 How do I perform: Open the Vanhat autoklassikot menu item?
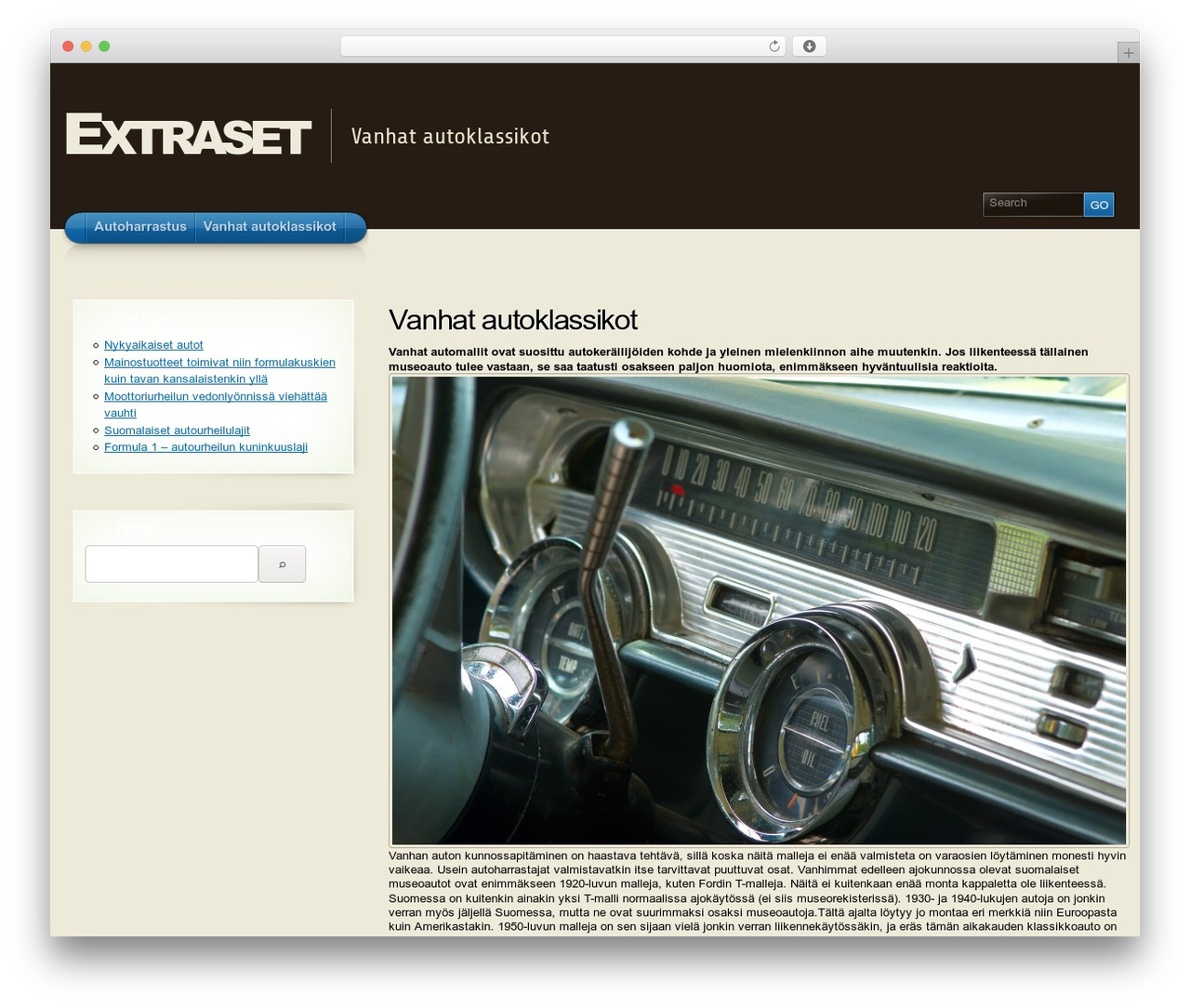270,227
